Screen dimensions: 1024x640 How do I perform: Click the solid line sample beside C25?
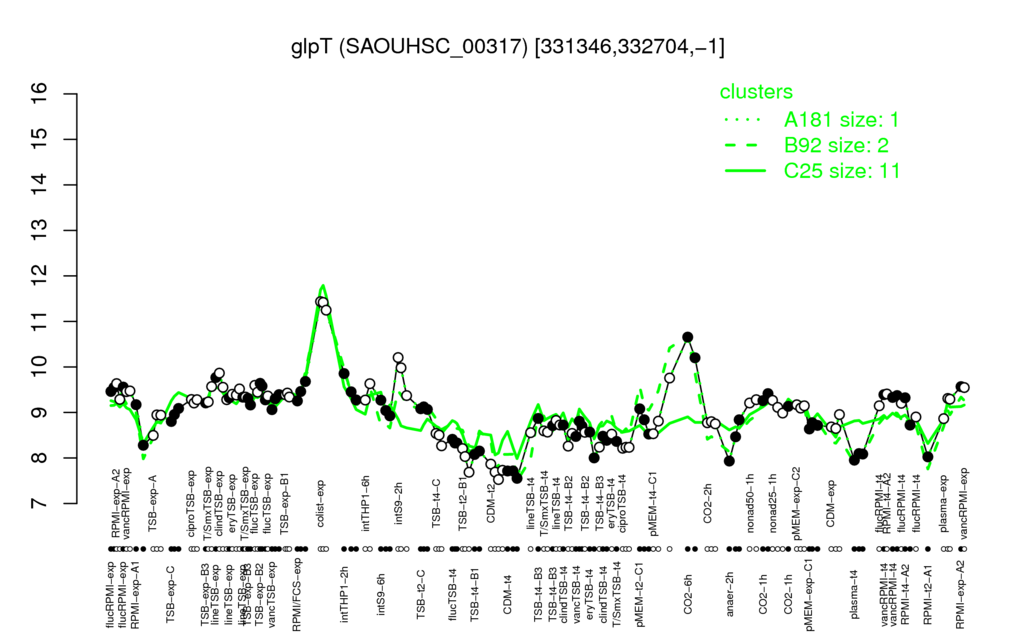click(x=744, y=170)
